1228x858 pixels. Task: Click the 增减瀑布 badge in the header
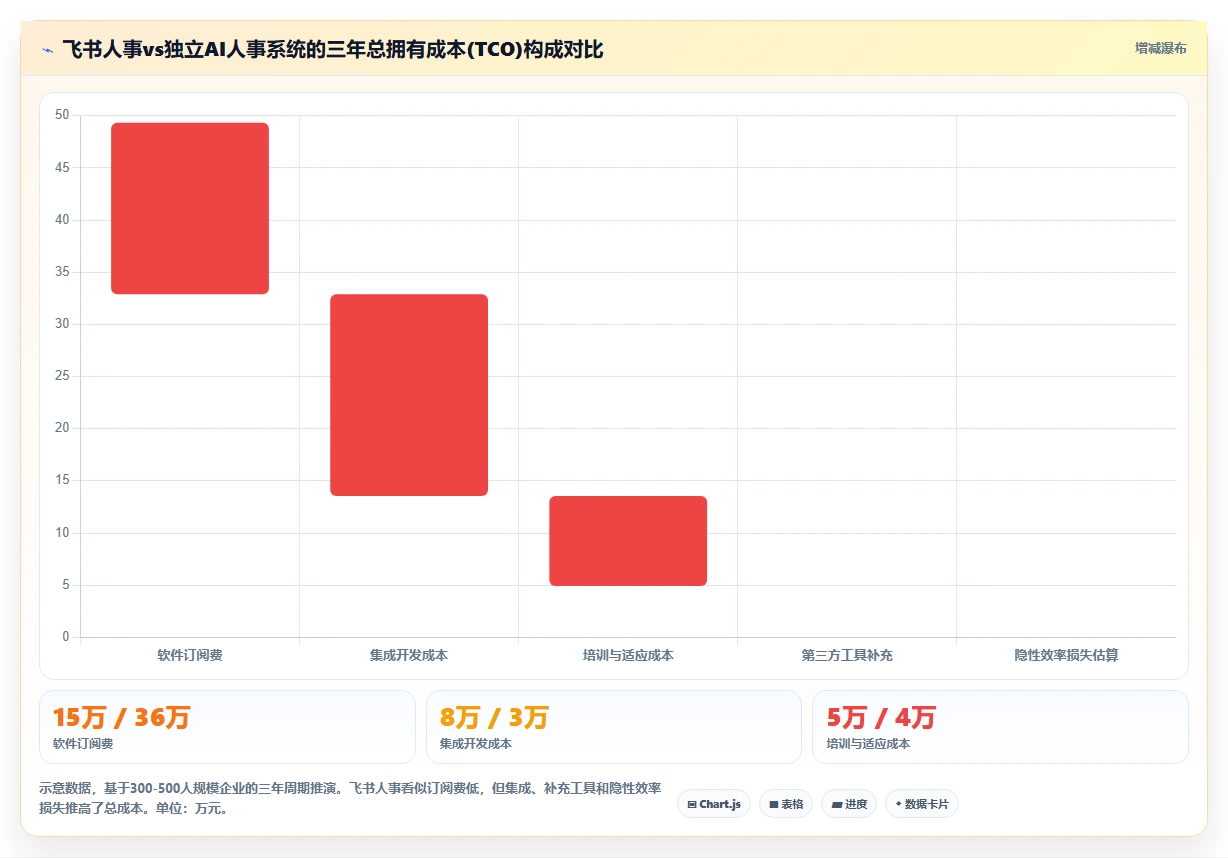pos(1160,48)
